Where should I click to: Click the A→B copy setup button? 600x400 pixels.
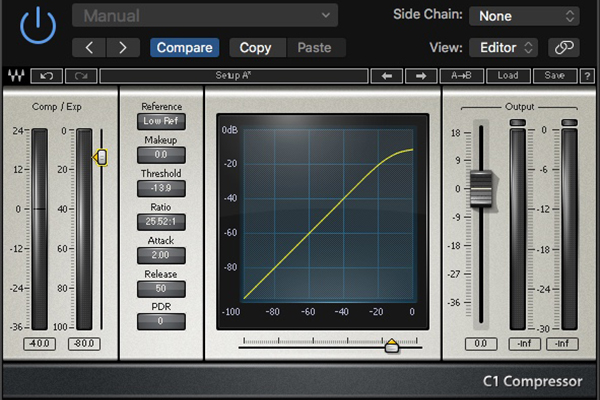461,76
